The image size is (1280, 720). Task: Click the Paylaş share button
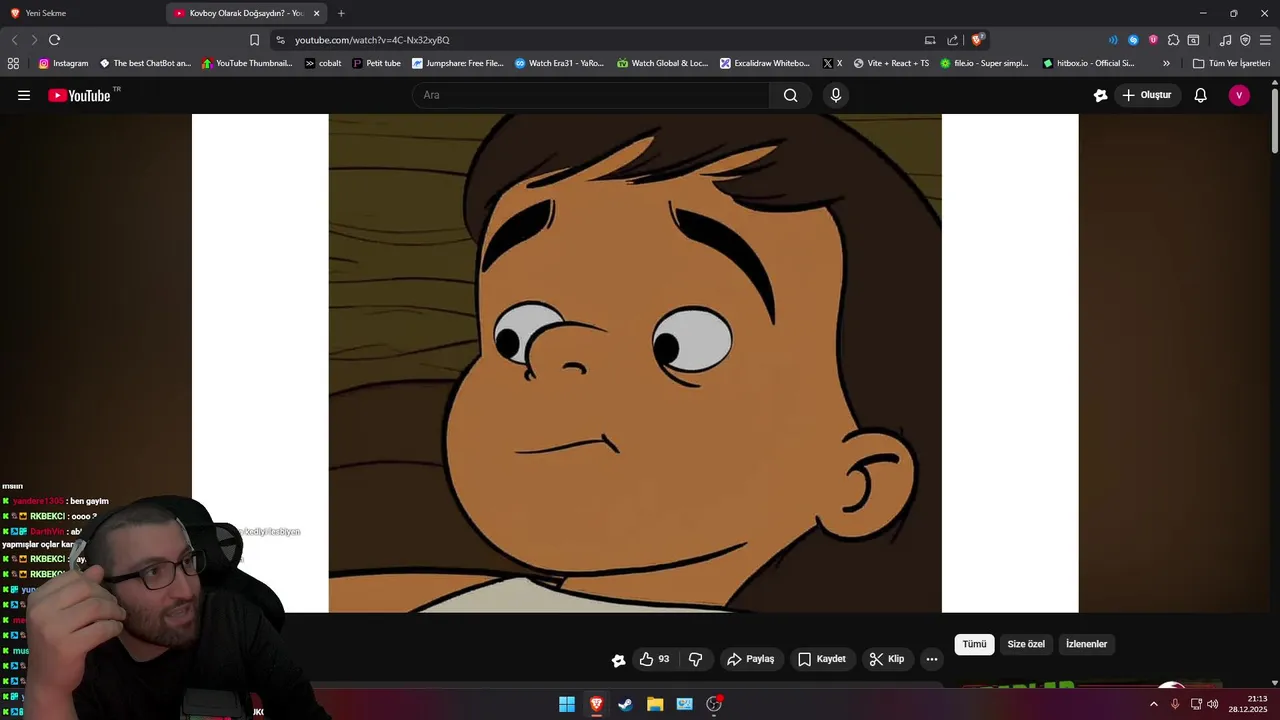(751, 659)
